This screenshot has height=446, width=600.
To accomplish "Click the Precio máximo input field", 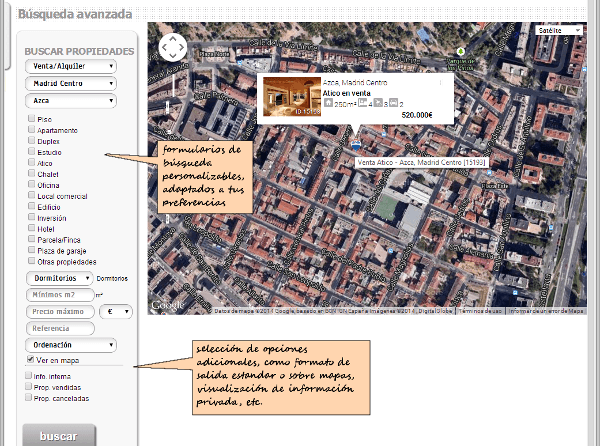I will 58,312.
